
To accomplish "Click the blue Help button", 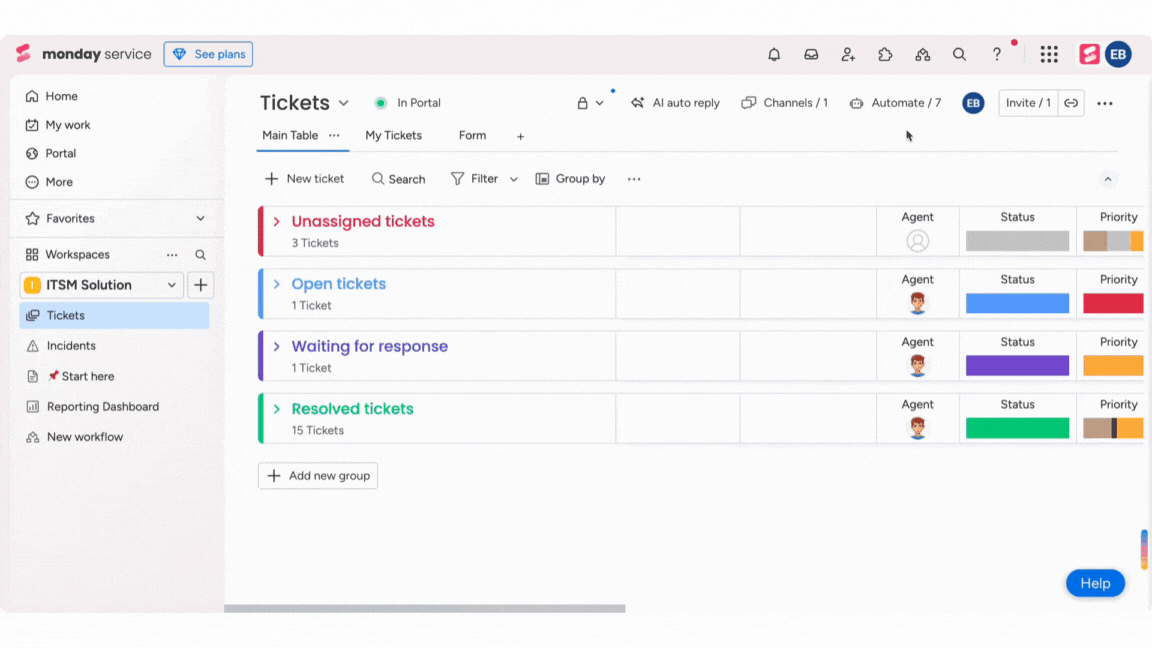I will 1095,583.
